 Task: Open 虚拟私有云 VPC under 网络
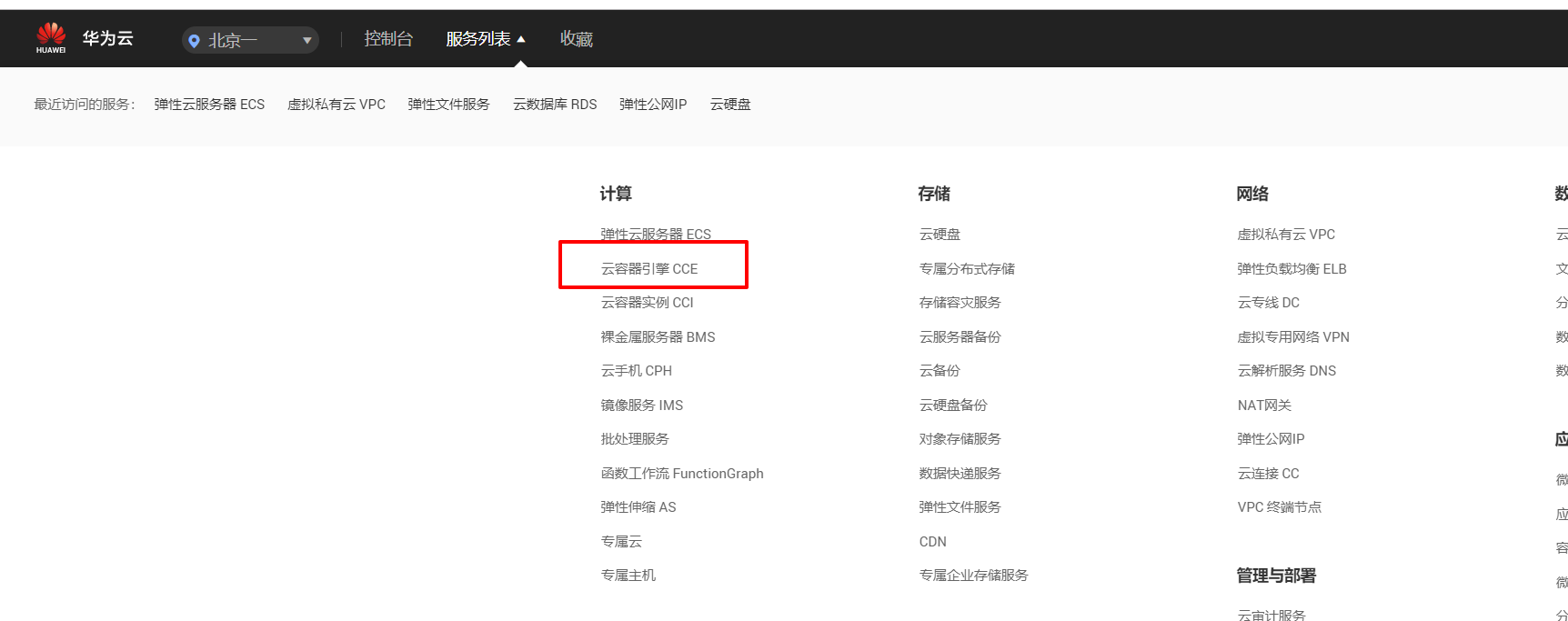[x=1286, y=235]
